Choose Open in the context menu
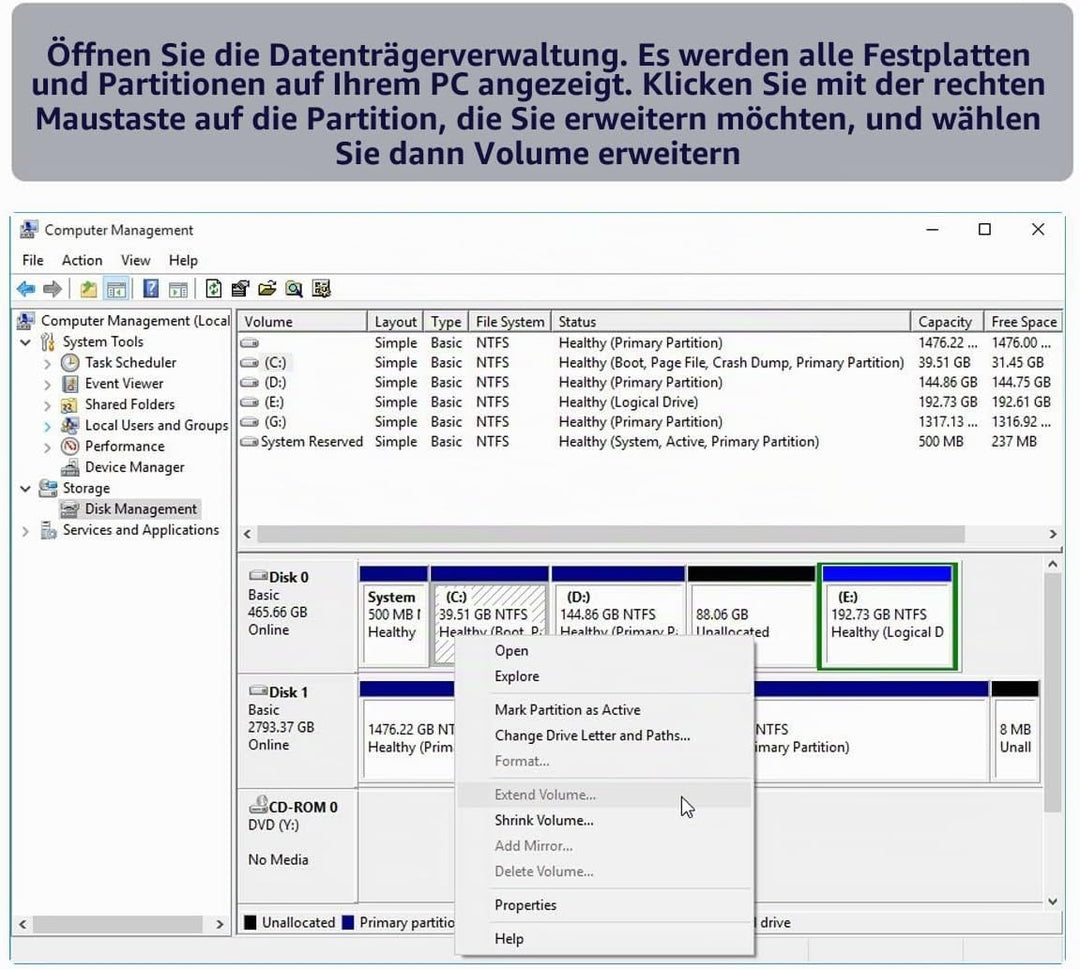The image size is (1080, 970). click(604, 651)
